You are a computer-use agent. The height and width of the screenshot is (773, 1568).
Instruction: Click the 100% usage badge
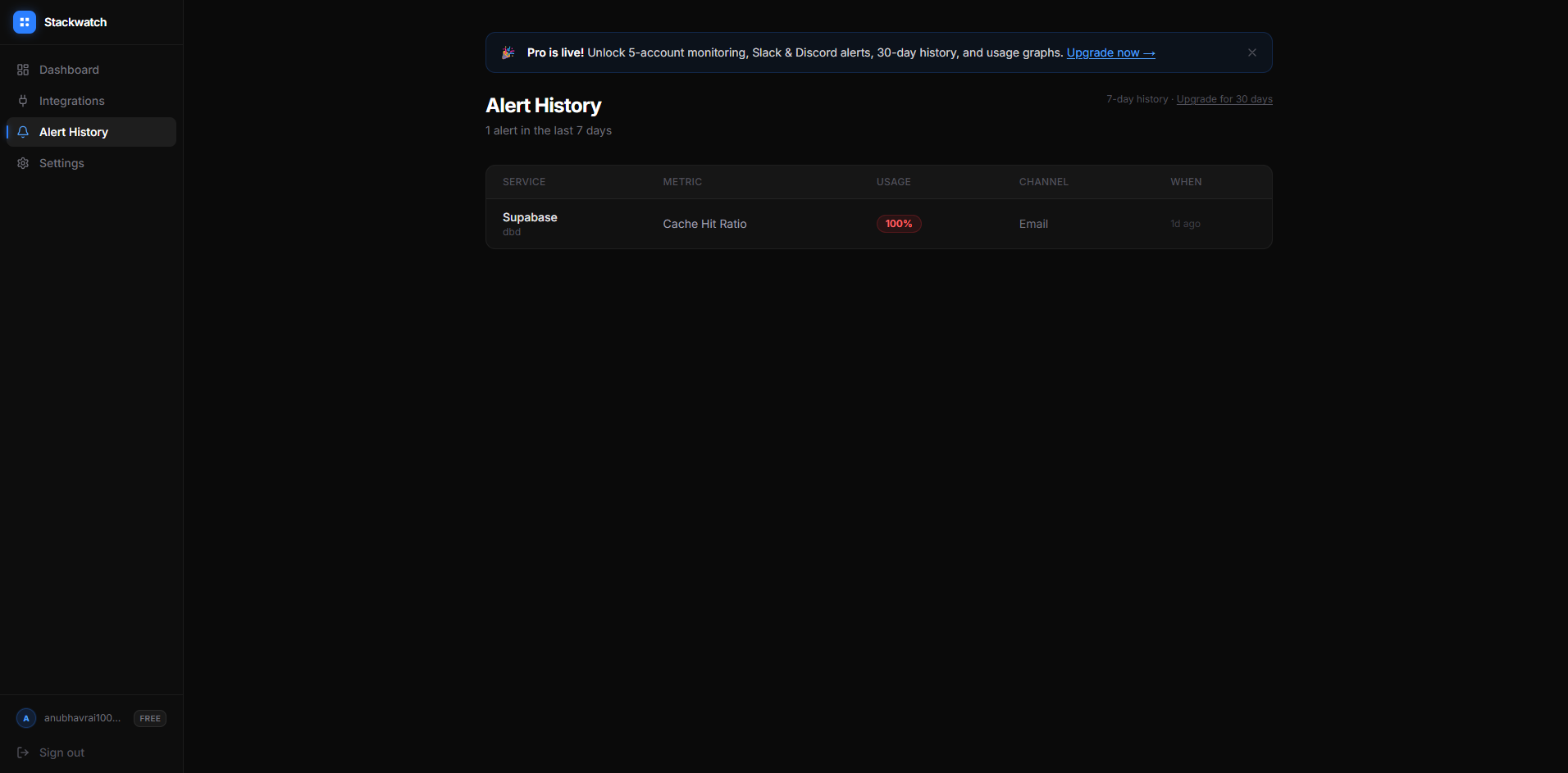[x=899, y=223]
